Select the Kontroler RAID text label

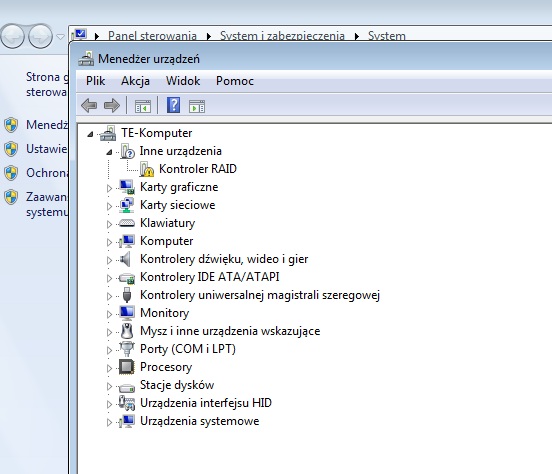point(197,169)
